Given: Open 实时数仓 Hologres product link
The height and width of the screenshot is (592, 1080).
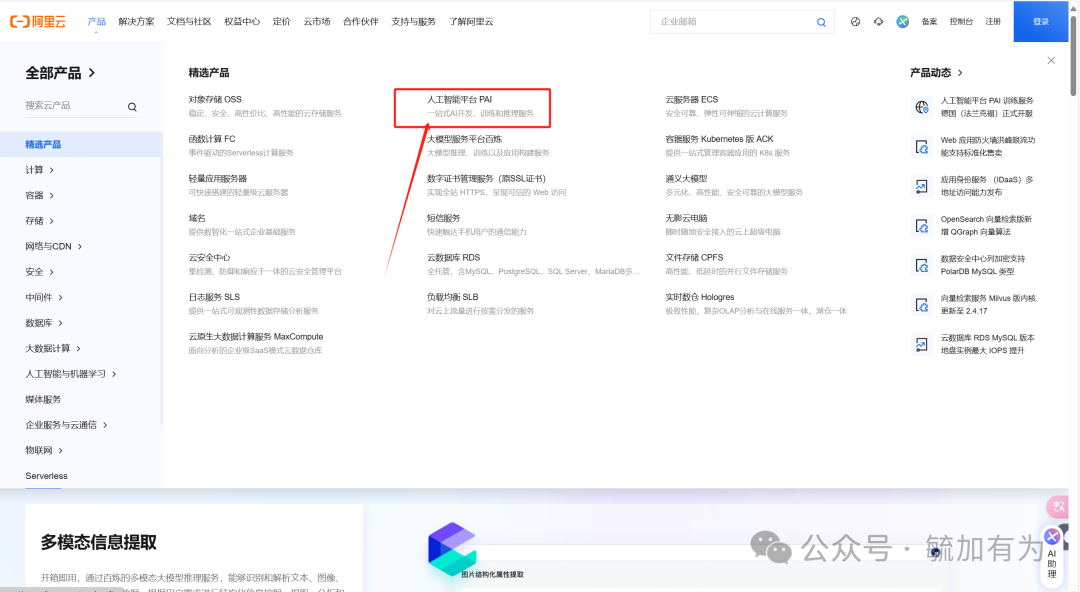Looking at the screenshot, I should (x=700, y=297).
